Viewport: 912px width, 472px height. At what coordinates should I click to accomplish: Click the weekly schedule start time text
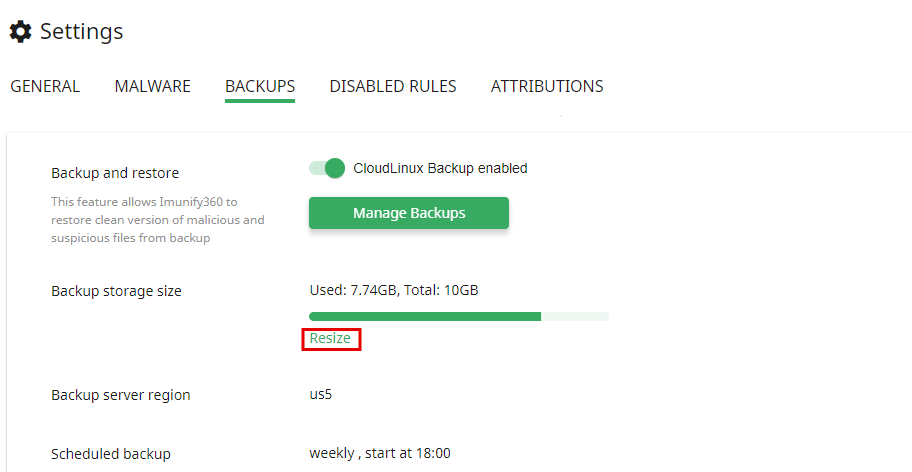(380, 453)
